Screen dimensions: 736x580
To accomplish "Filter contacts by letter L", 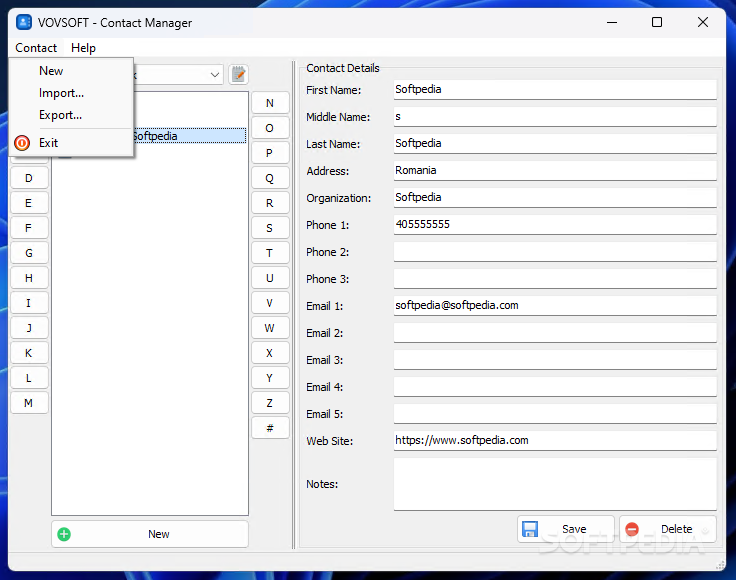I will [x=29, y=378].
